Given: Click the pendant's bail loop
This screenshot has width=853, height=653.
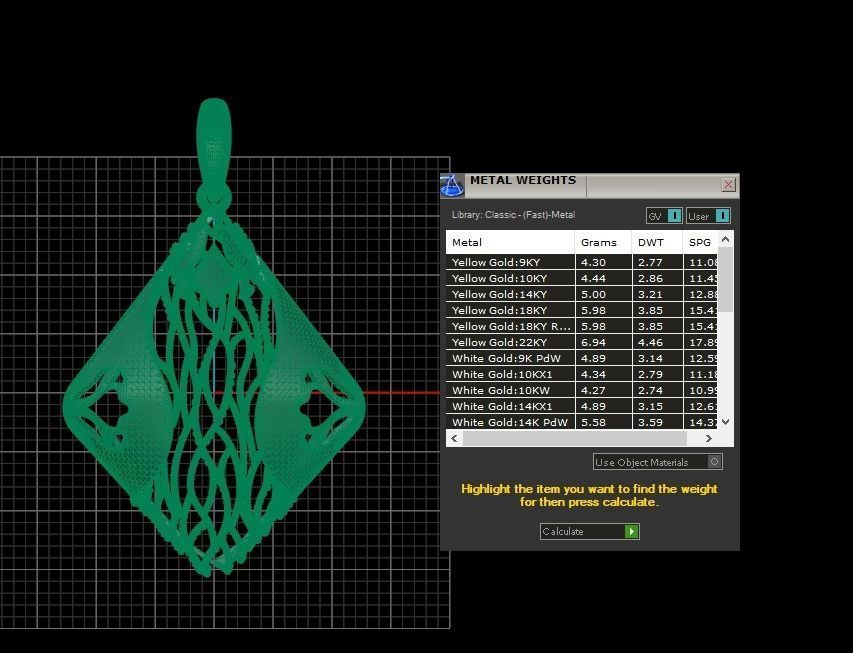Looking at the screenshot, I should (x=214, y=144).
